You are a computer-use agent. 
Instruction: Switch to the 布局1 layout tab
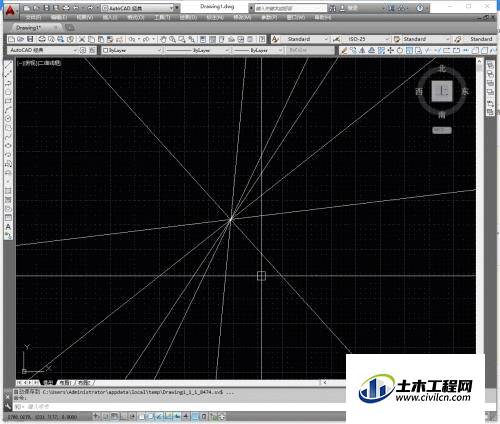click(65, 383)
